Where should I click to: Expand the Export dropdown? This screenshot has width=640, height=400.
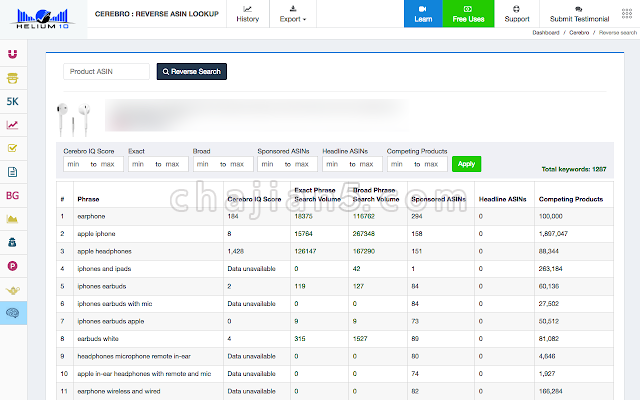[x=293, y=14]
